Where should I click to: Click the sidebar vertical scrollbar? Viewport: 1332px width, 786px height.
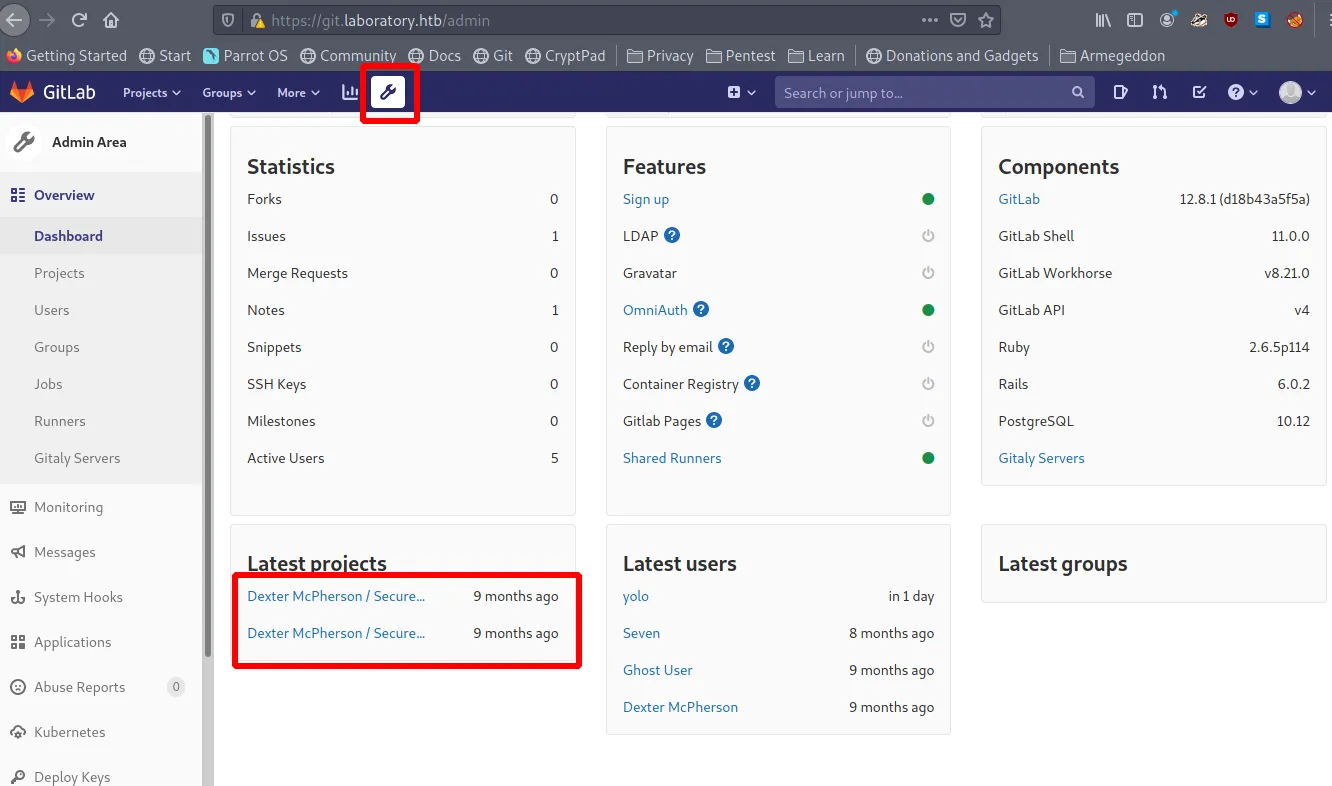coord(207,385)
